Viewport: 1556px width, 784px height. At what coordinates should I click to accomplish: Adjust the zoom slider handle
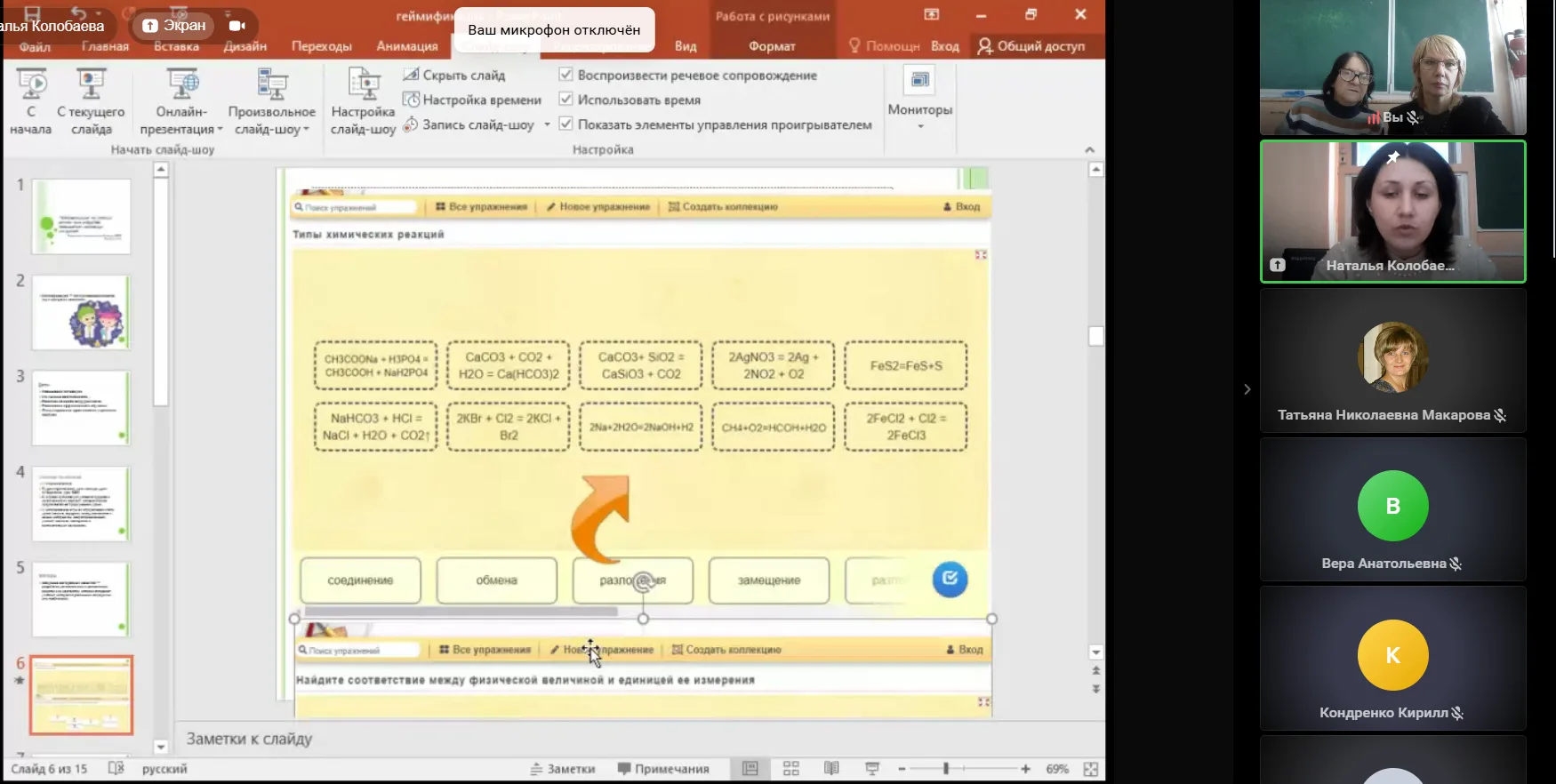(x=946, y=769)
